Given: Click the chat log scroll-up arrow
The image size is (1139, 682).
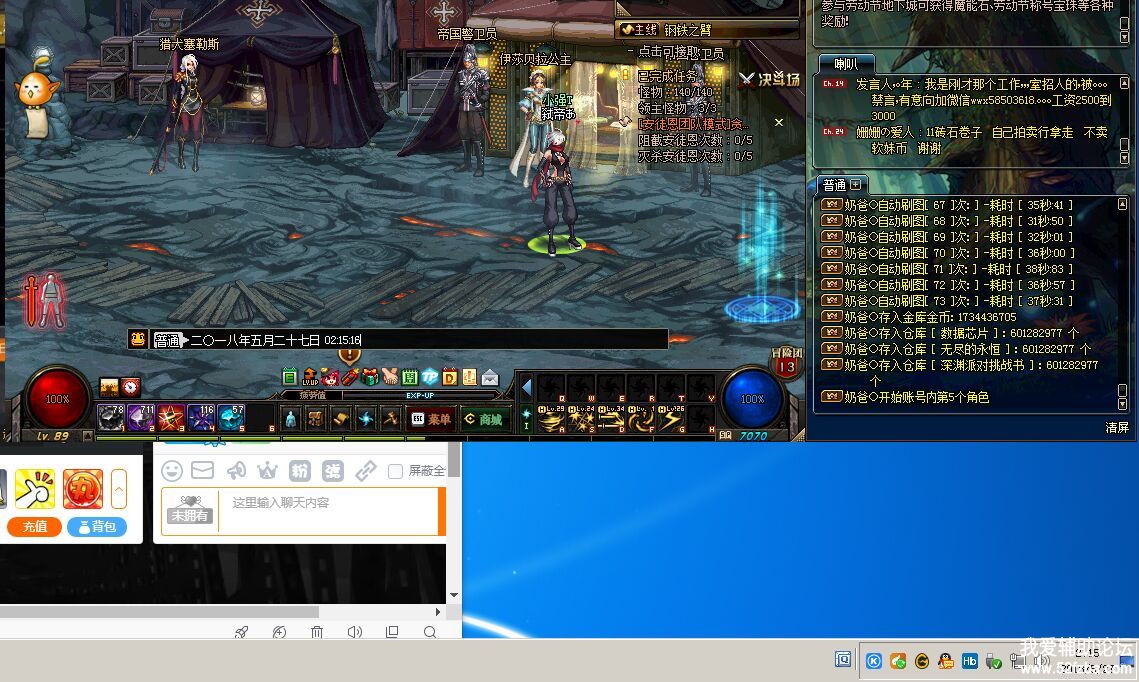Looking at the screenshot, I should pyautogui.click(x=1122, y=205).
